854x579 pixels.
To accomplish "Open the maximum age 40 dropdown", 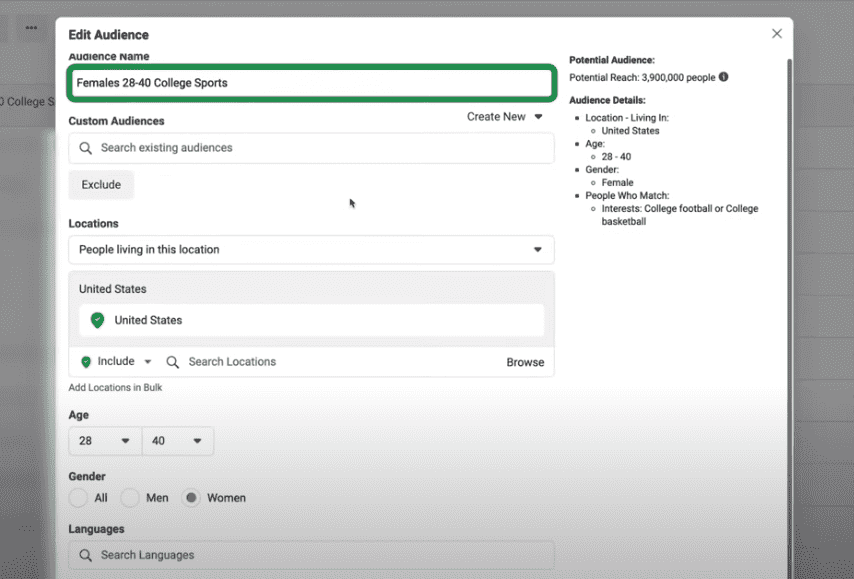I will tap(178, 441).
